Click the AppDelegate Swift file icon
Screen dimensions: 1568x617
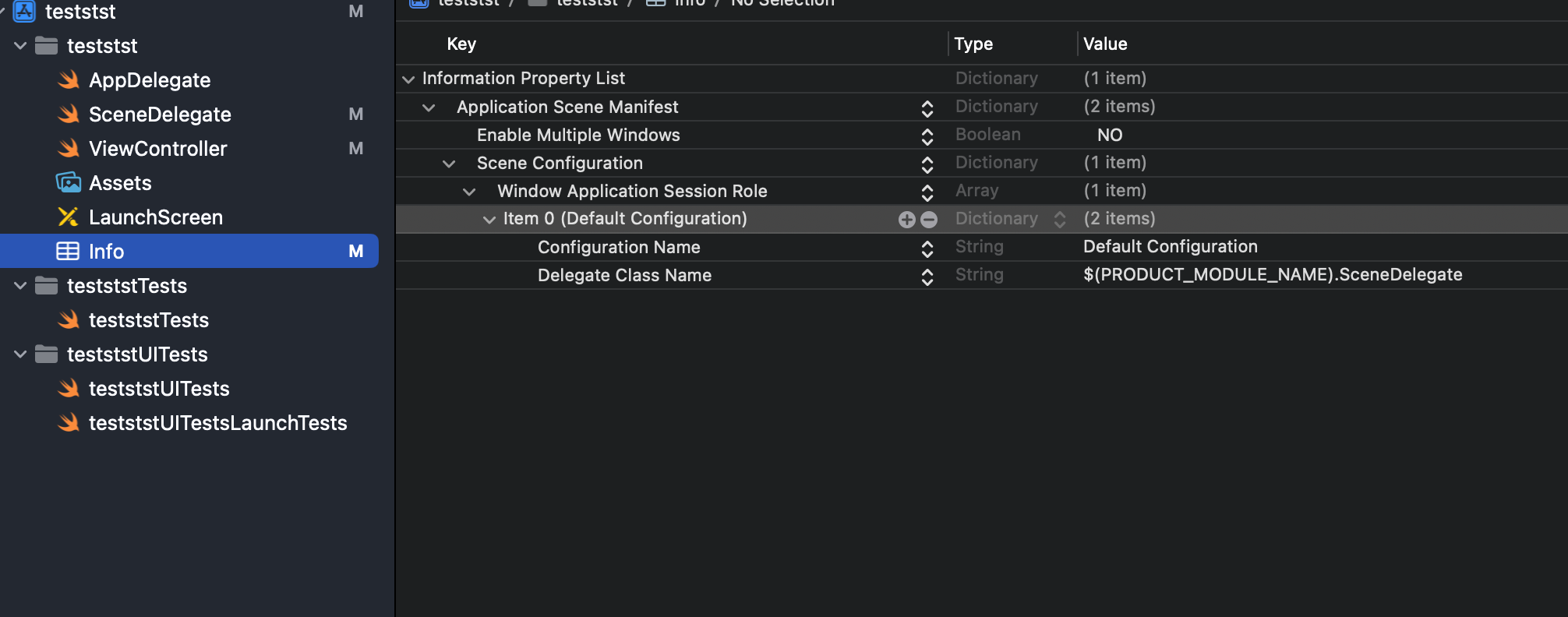(69, 79)
